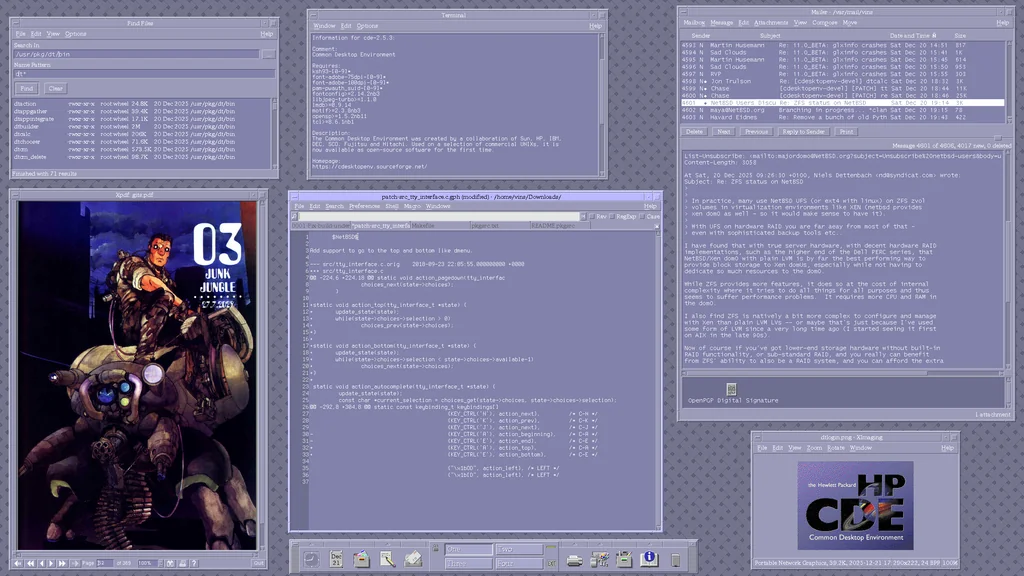Open the Printer icon in the front panel
Screen dimensions: 1024x576
click(575, 559)
